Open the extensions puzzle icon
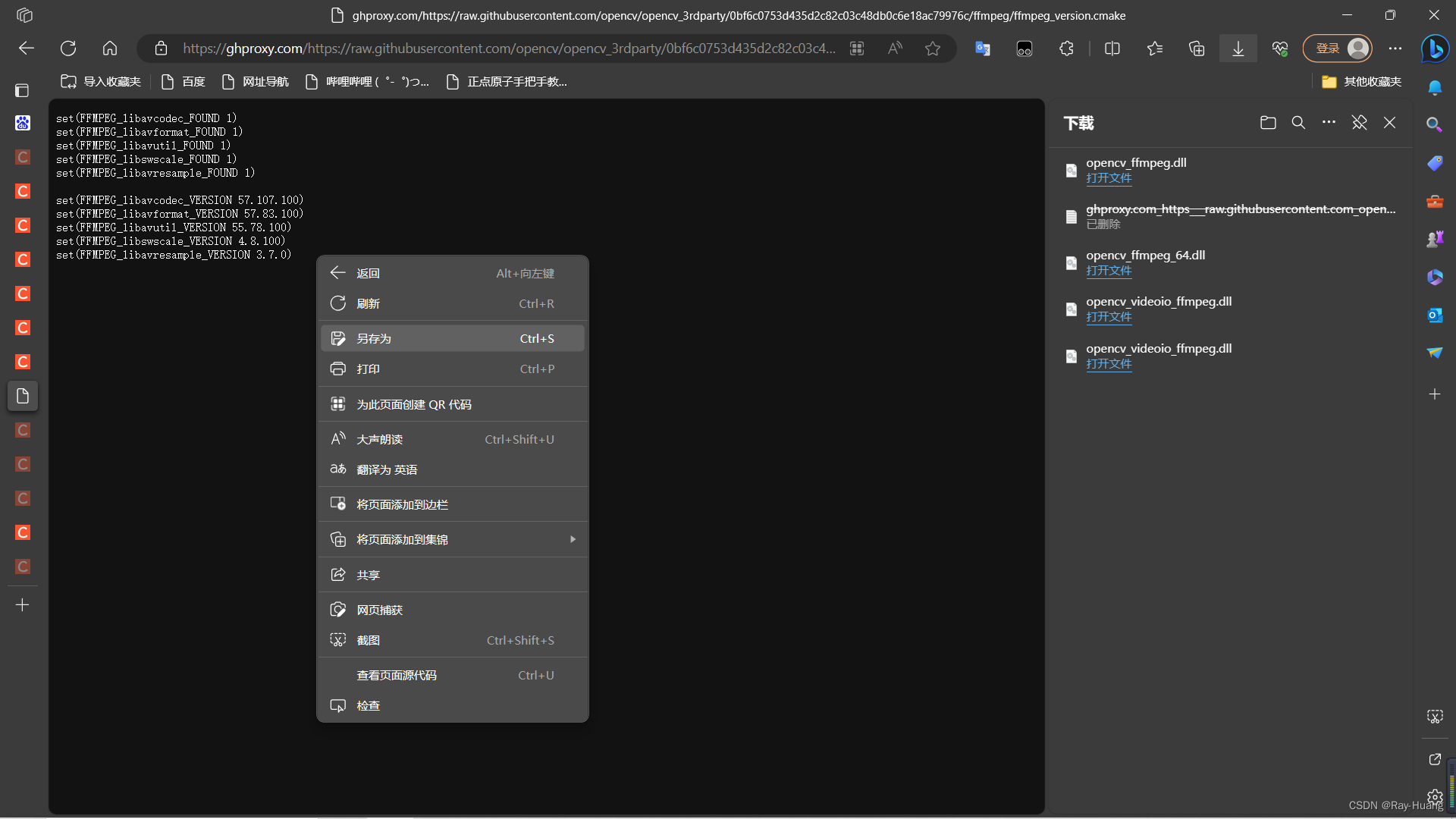1456x819 pixels. 1066,49
